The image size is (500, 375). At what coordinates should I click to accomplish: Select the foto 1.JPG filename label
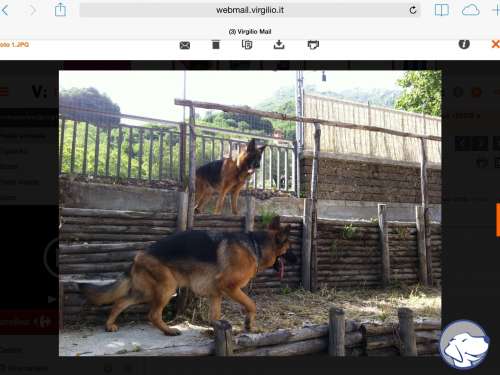point(14,45)
